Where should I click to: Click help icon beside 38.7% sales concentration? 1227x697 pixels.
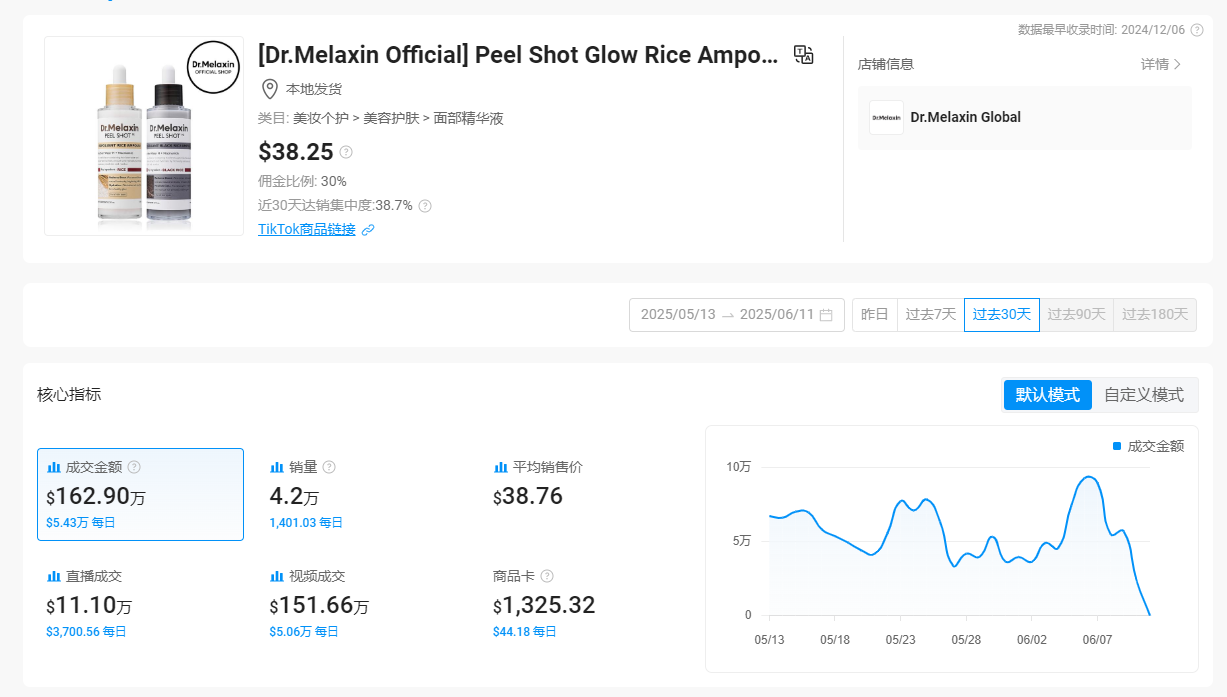pos(425,206)
